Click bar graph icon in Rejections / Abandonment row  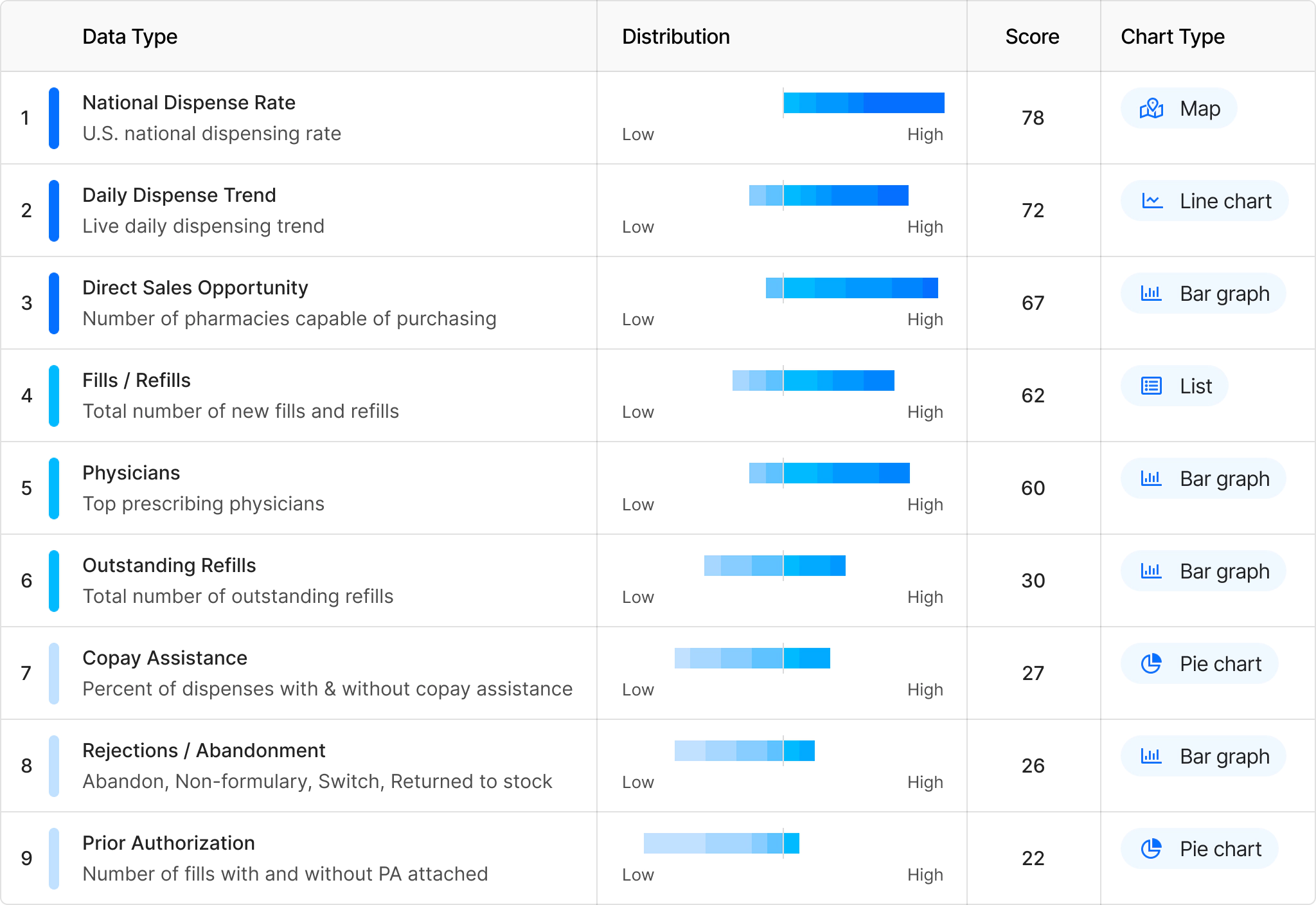click(1151, 757)
